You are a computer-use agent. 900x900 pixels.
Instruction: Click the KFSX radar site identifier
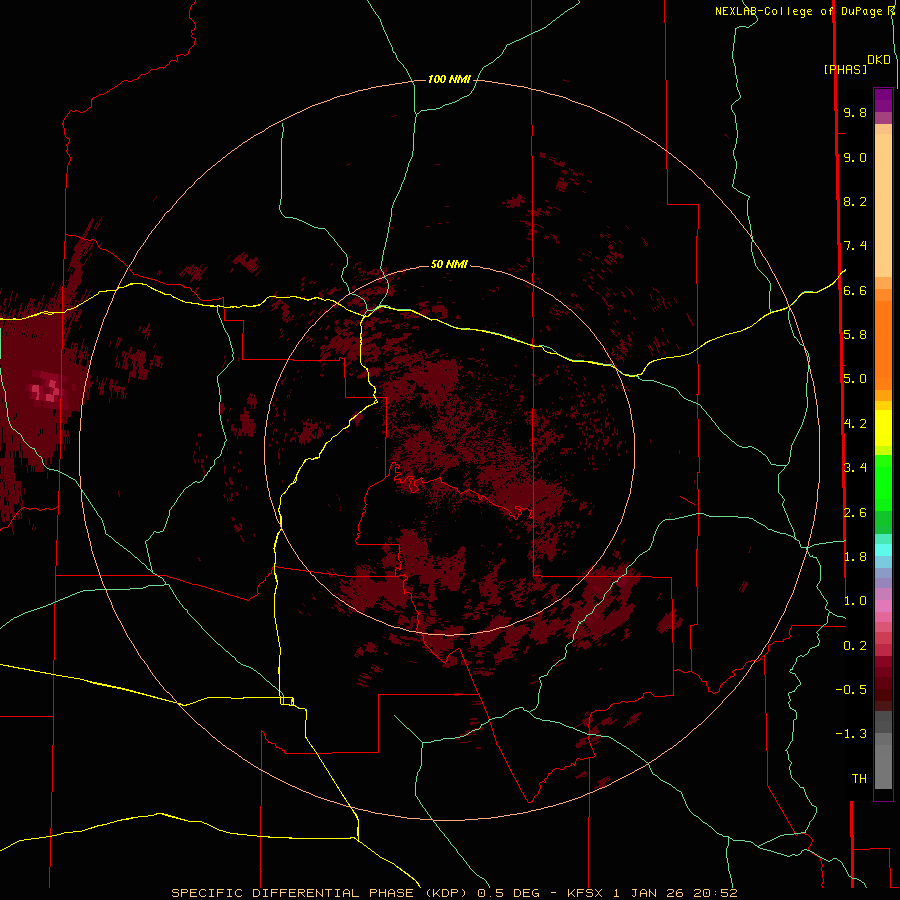(x=585, y=893)
